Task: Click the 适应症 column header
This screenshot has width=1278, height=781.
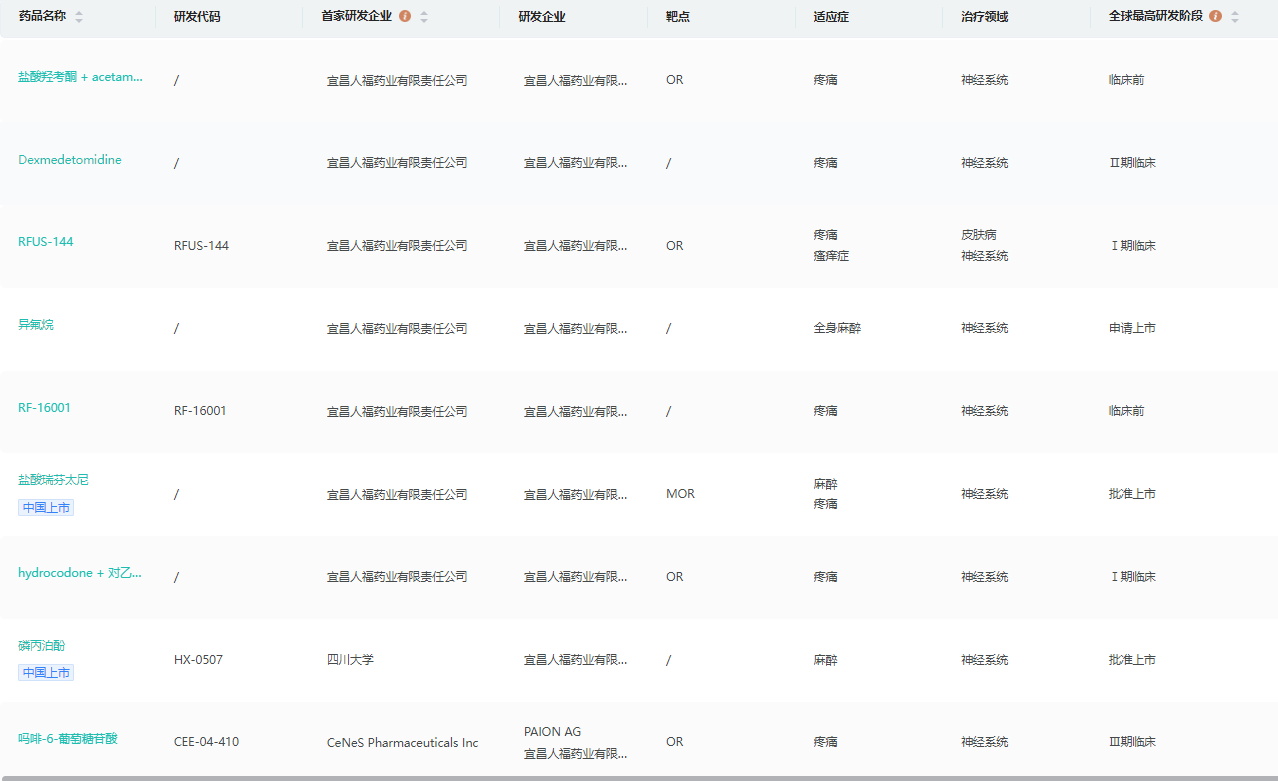Action: click(832, 17)
